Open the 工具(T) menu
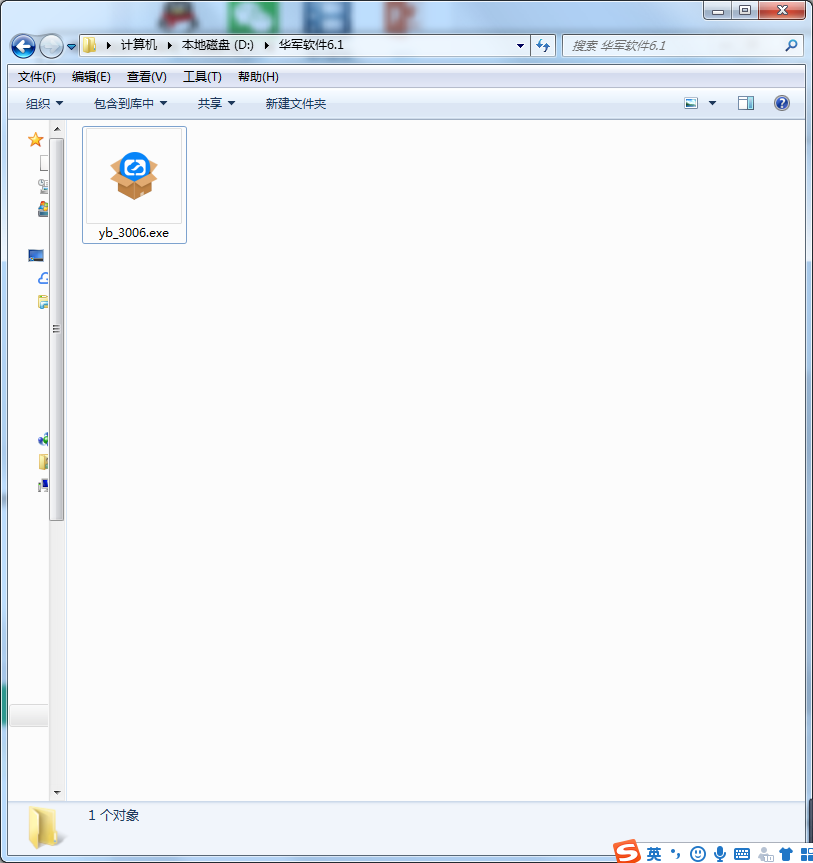The image size is (813, 863). click(x=202, y=77)
